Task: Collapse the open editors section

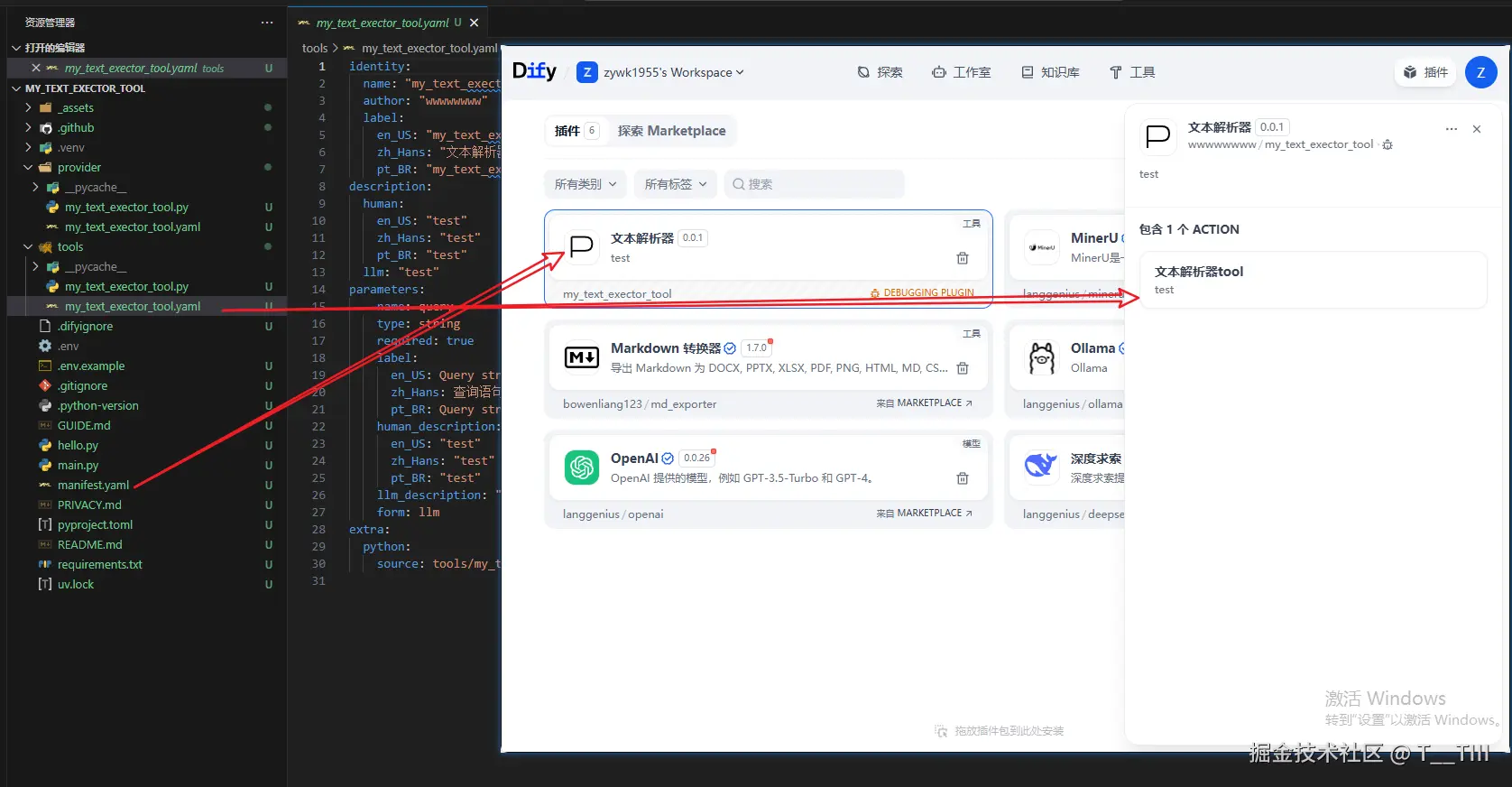Action: point(16,47)
